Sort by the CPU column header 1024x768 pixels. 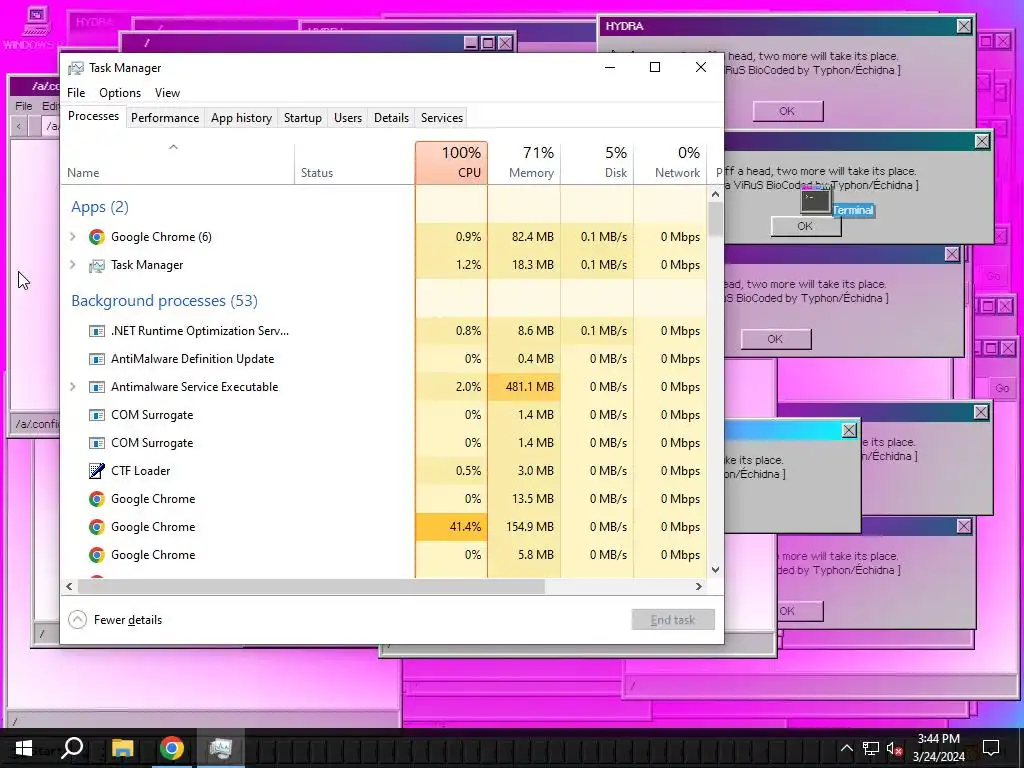[x=451, y=163]
